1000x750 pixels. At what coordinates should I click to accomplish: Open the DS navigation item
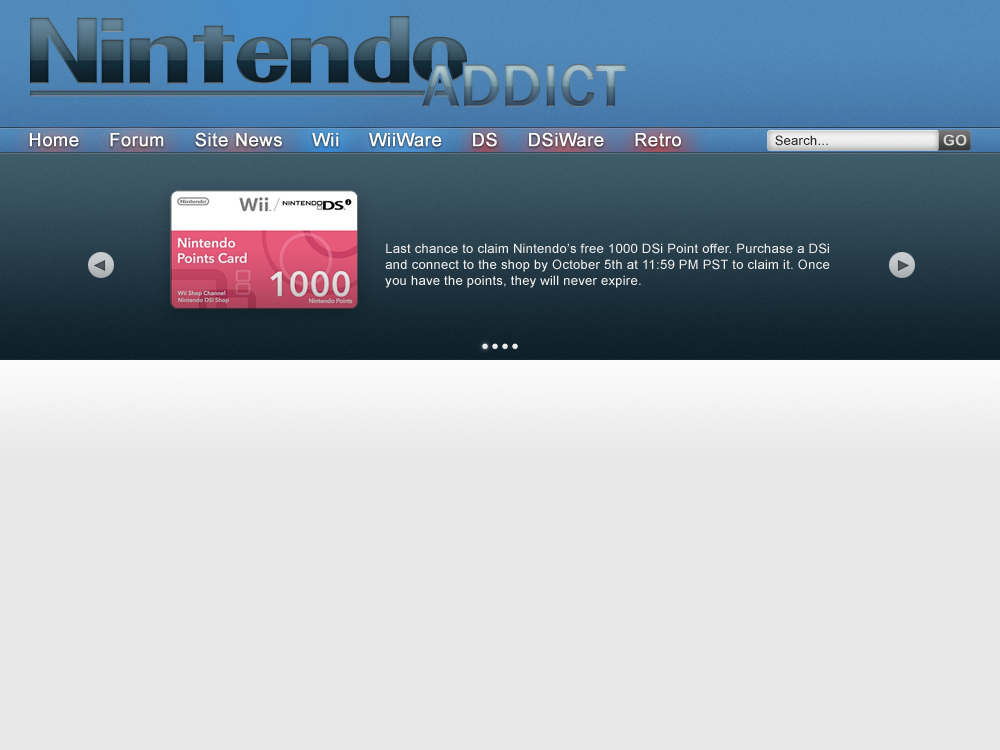coord(484,140)
